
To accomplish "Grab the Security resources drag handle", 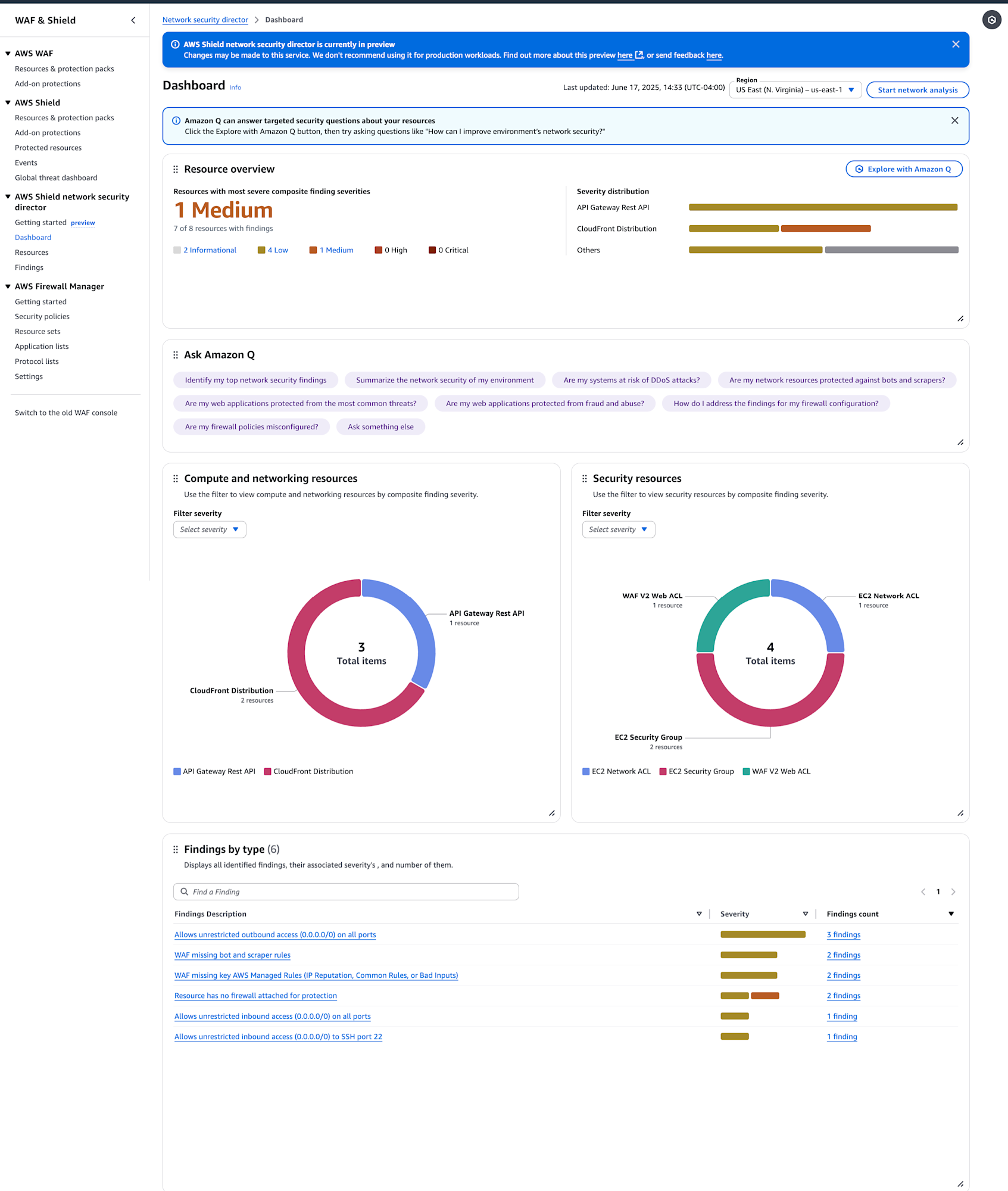I will pyautogui.click(x=584, y=479).
